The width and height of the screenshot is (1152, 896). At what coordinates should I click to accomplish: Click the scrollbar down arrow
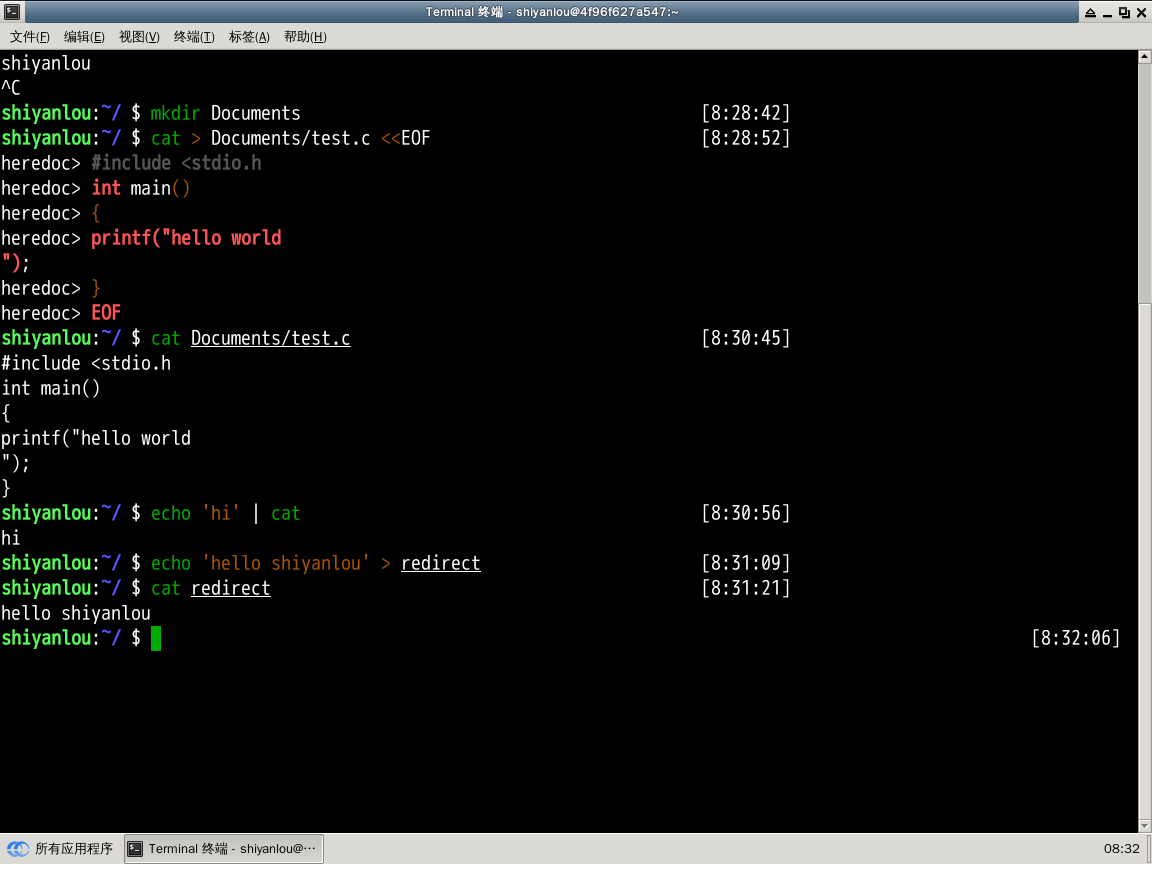pos(1145,824)
